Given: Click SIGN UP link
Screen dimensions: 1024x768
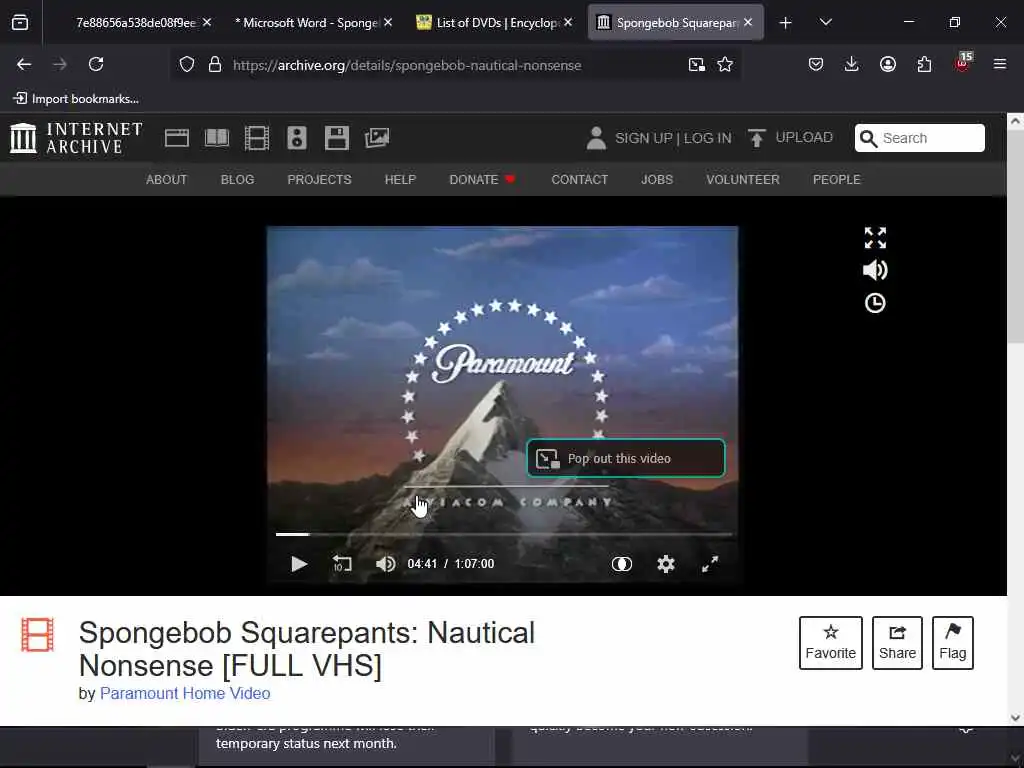Looking at the screenshot, I should [x=643, y=138].
